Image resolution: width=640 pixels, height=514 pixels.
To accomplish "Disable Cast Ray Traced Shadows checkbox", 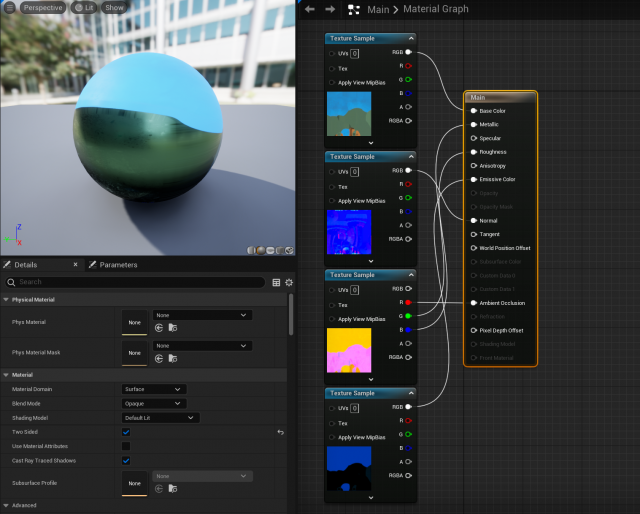I will (x=126, y=460).
